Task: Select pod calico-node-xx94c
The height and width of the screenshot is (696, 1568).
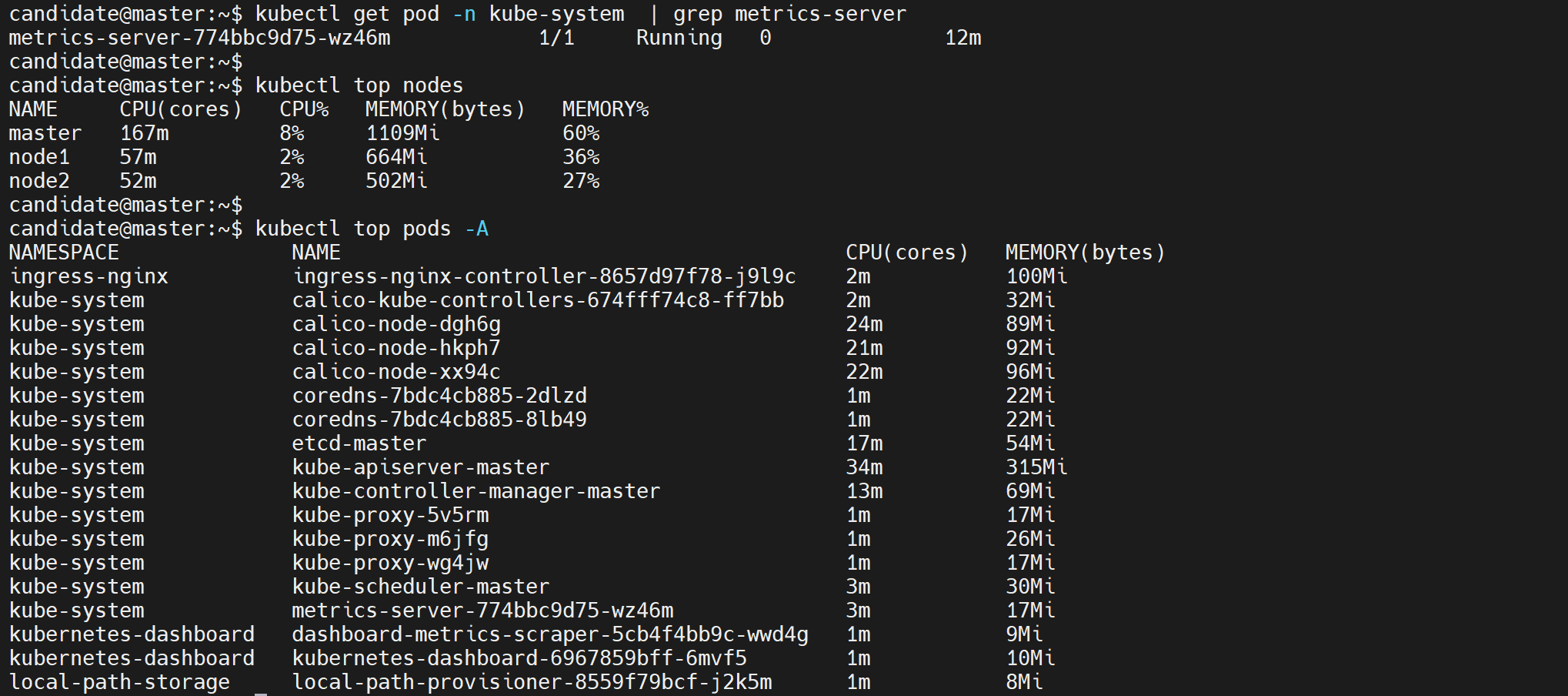Action: coord(396,372)
